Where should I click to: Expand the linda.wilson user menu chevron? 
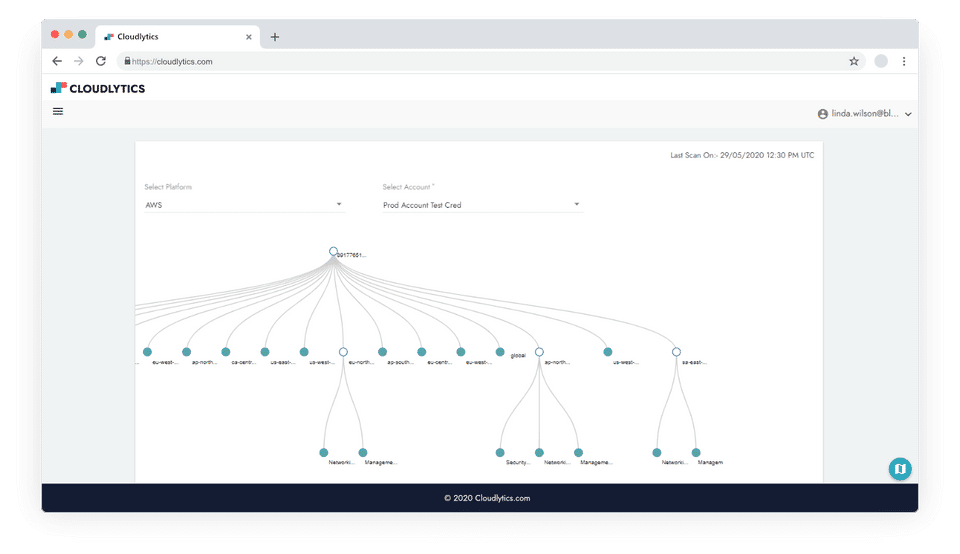(x=909, y=114)
